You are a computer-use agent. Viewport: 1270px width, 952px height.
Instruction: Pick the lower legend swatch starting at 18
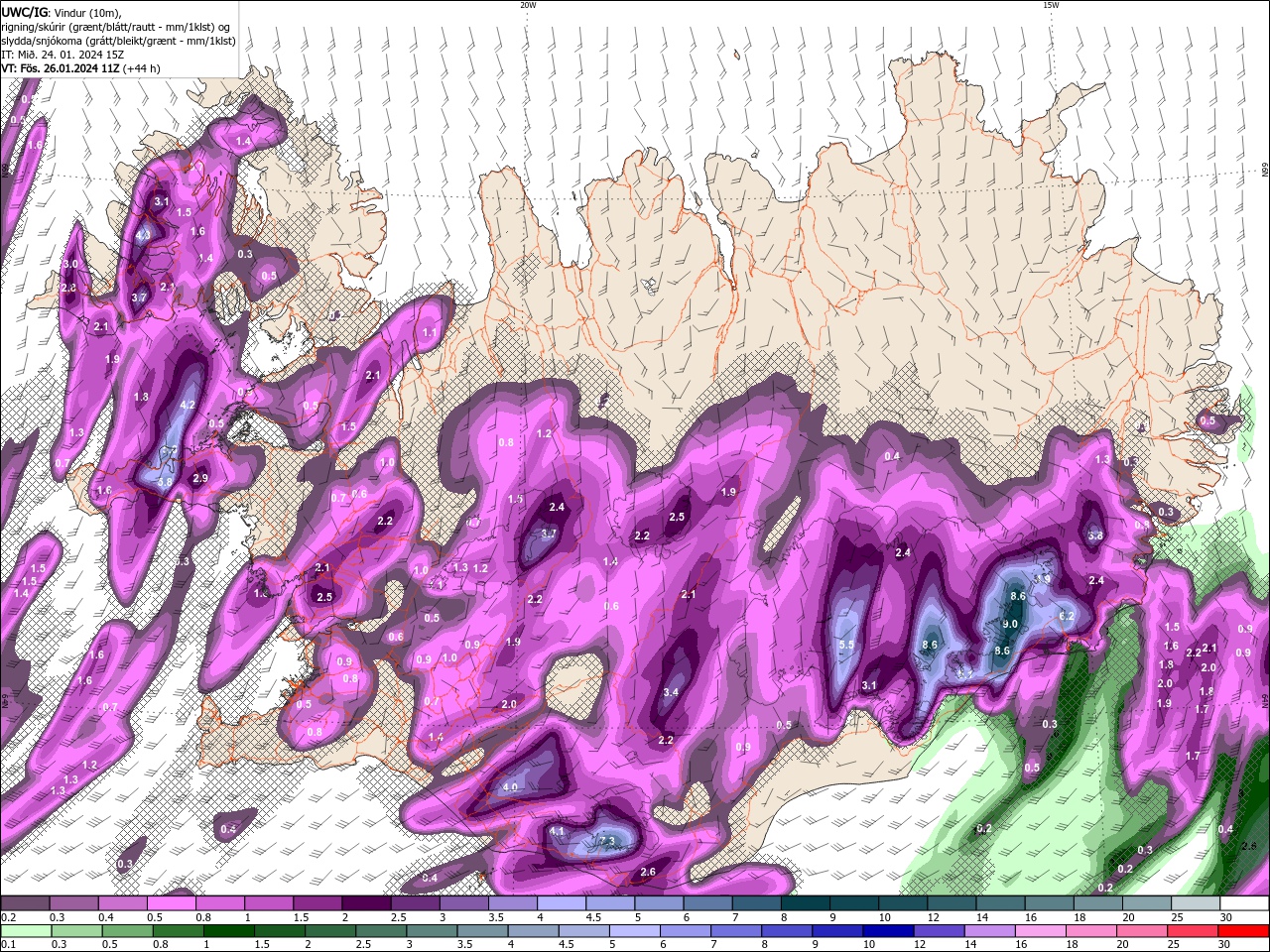(x=1091, y=931)
